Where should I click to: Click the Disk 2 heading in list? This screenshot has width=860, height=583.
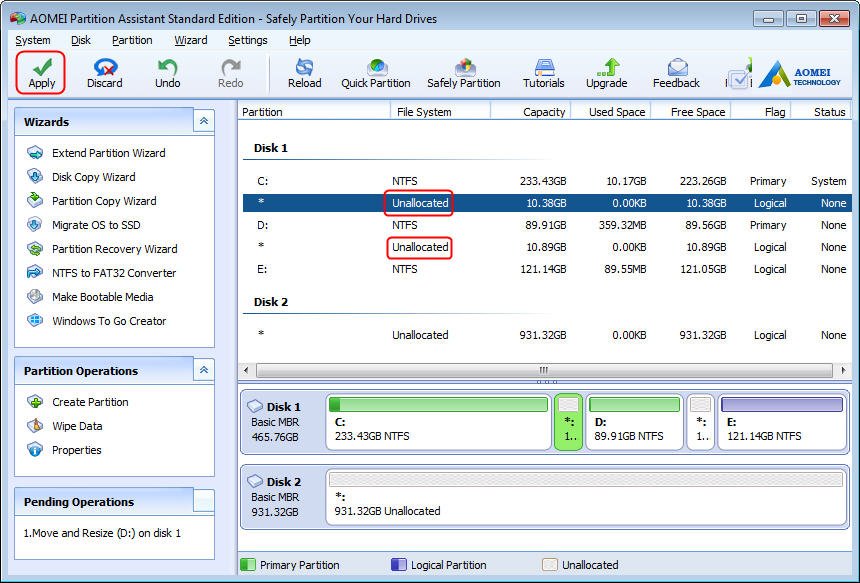[270, 302]
